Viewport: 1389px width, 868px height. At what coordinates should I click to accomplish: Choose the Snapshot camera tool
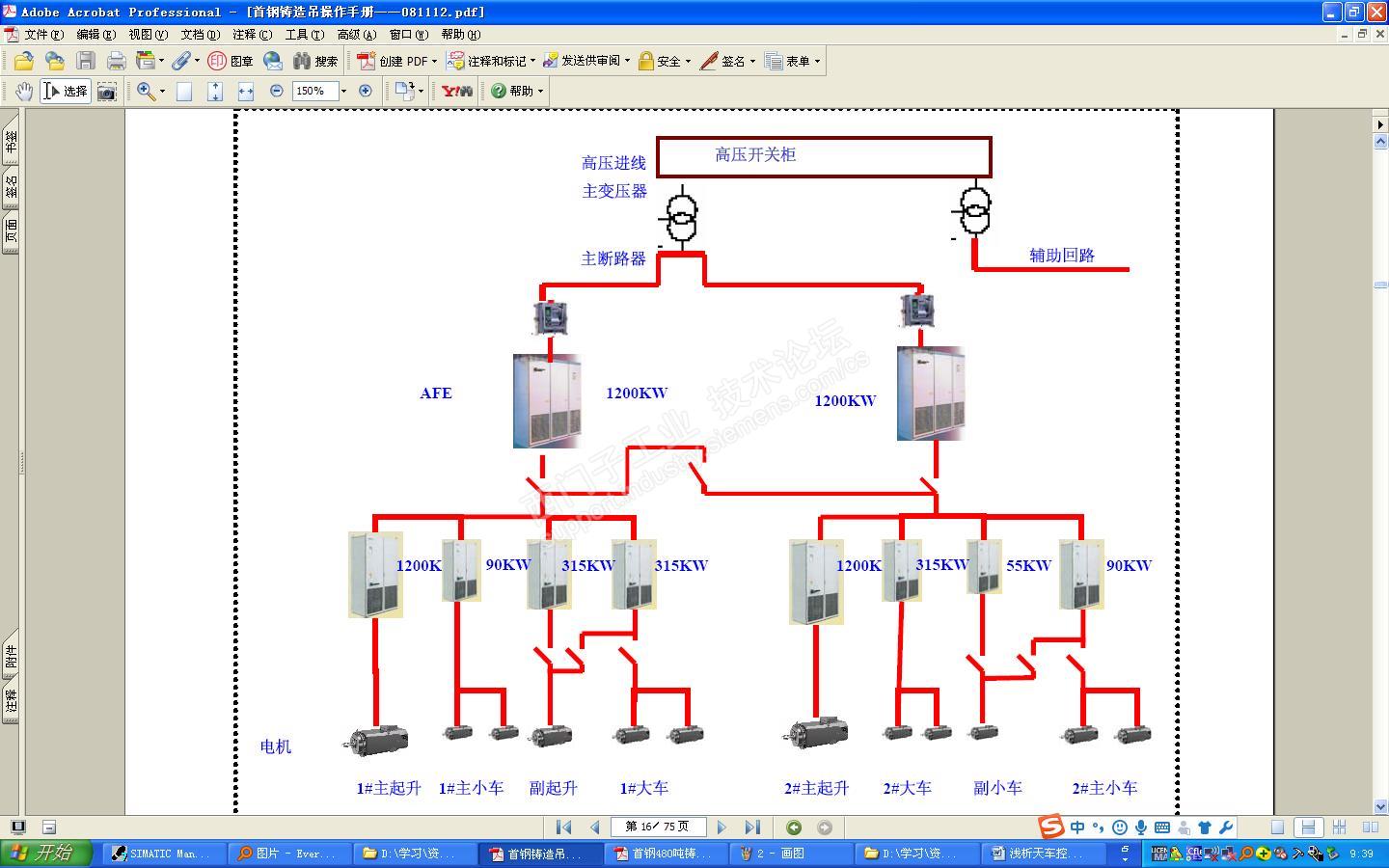pos(107,91)
